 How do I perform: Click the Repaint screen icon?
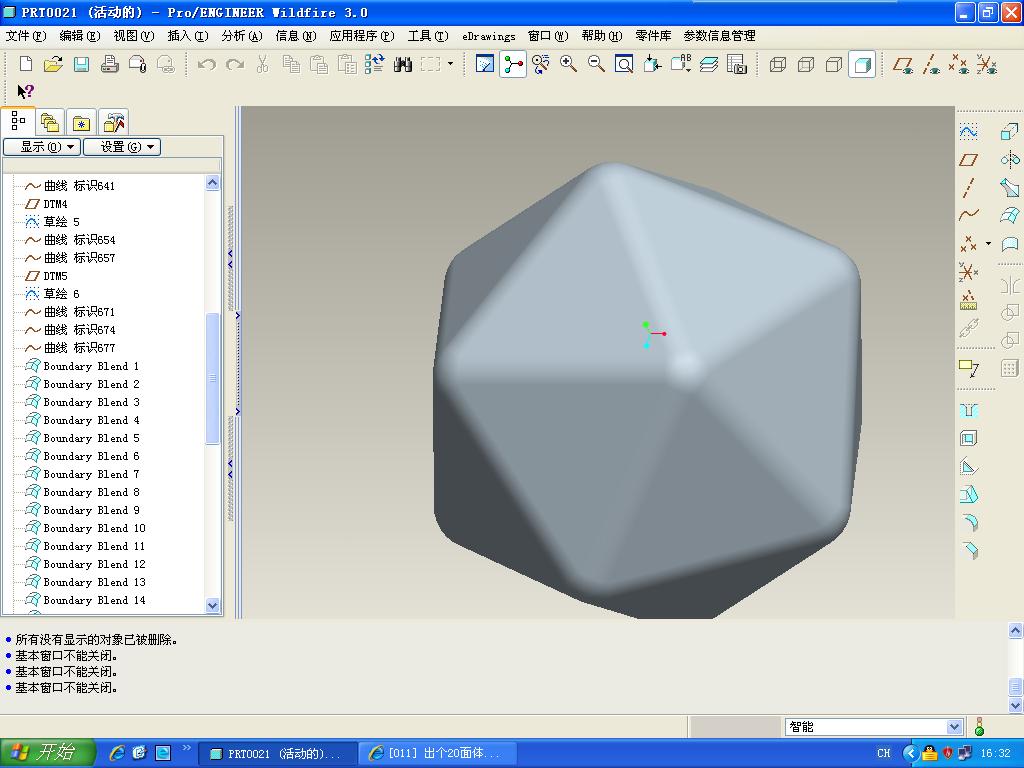point(485,64)
